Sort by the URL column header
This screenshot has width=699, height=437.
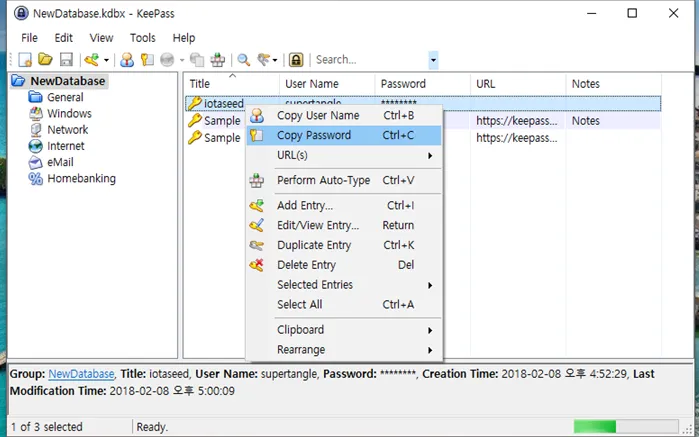[x=518, y=84]
